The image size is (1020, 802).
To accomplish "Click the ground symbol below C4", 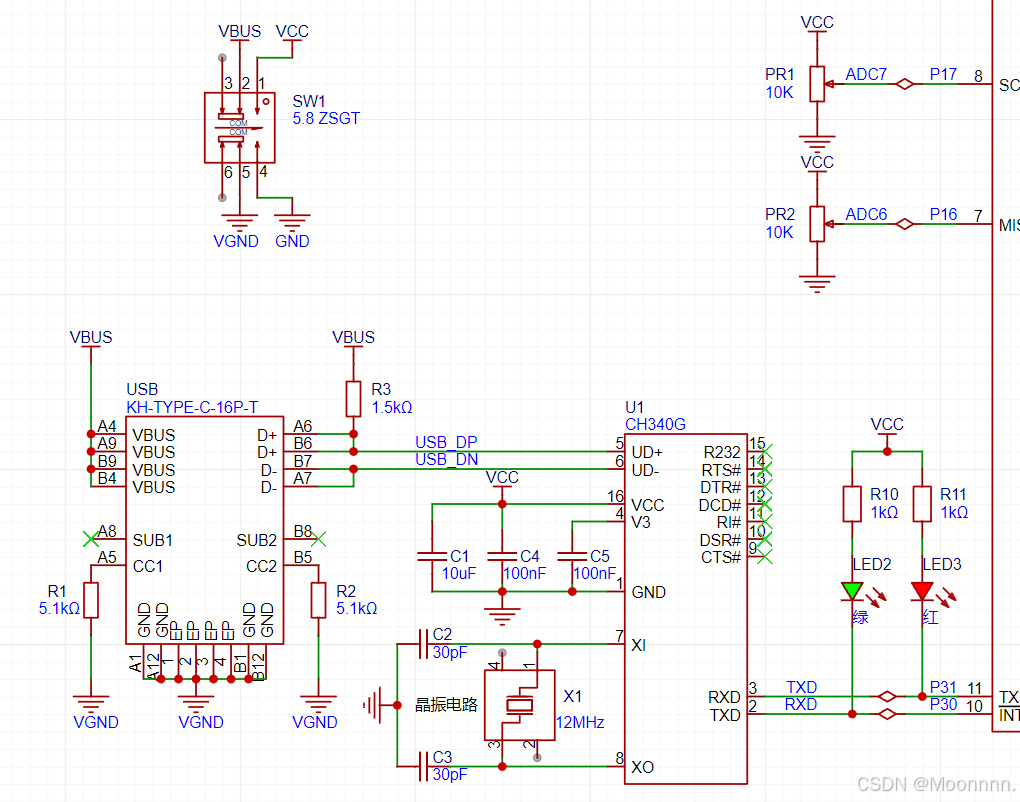I will (502, 615).
